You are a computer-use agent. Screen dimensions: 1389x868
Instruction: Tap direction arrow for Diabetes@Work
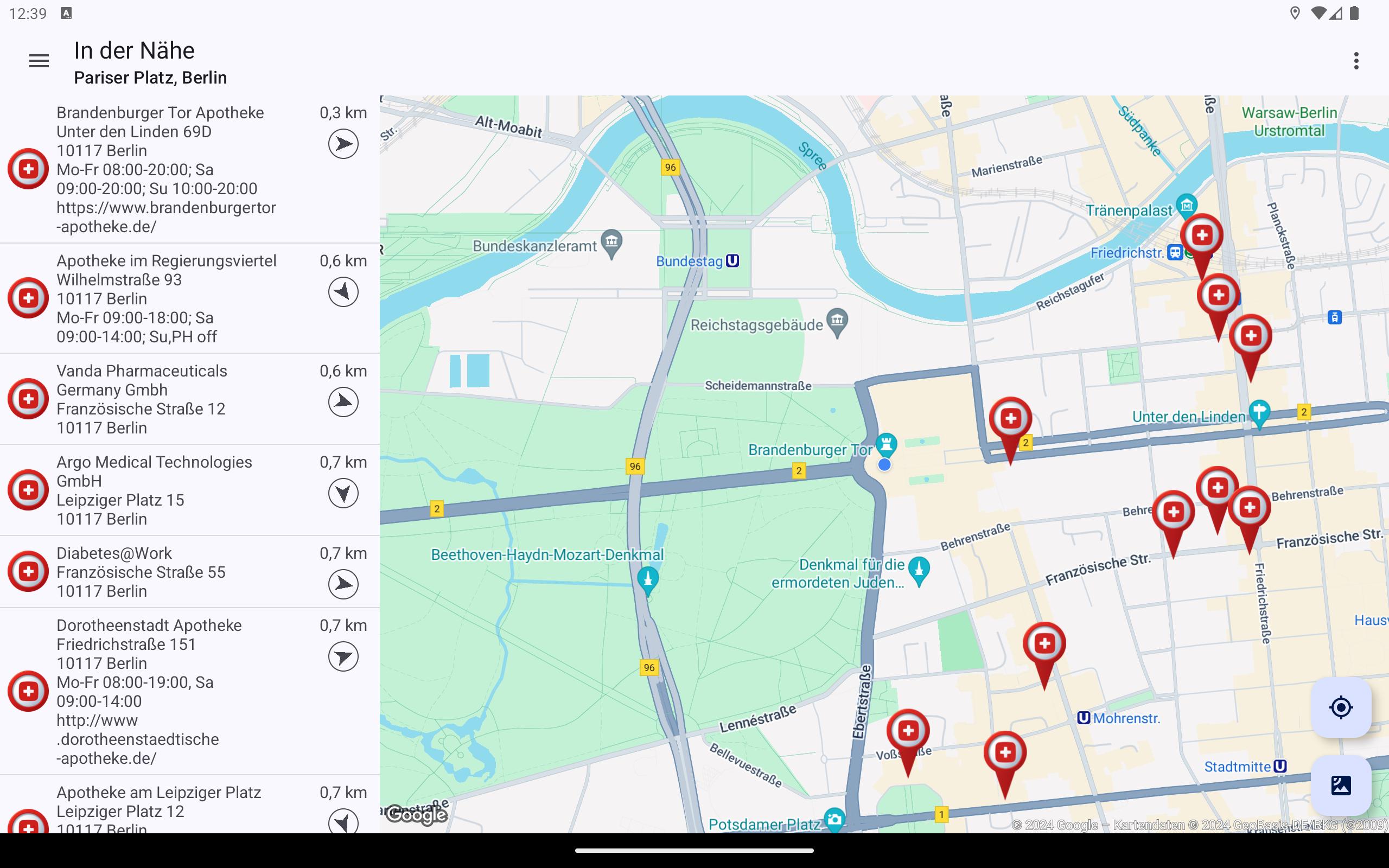(x=343, y=584)
